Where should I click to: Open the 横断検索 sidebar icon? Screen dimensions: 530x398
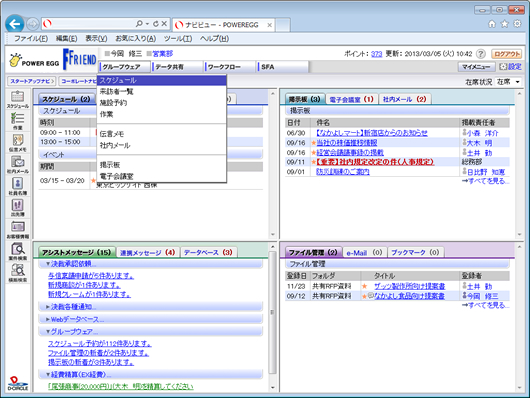pos(18,273)
